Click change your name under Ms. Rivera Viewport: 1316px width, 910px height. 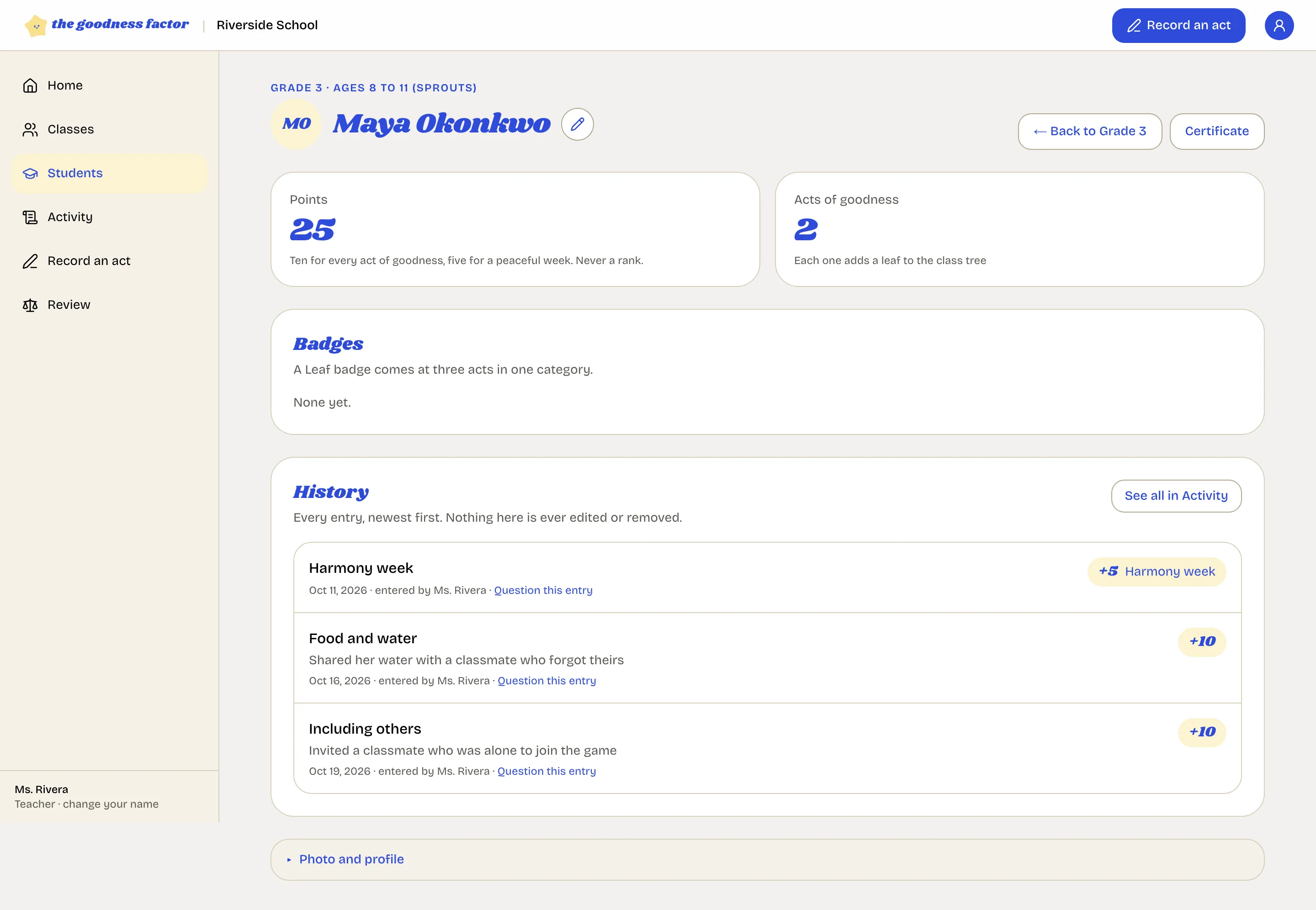(111, 804)
